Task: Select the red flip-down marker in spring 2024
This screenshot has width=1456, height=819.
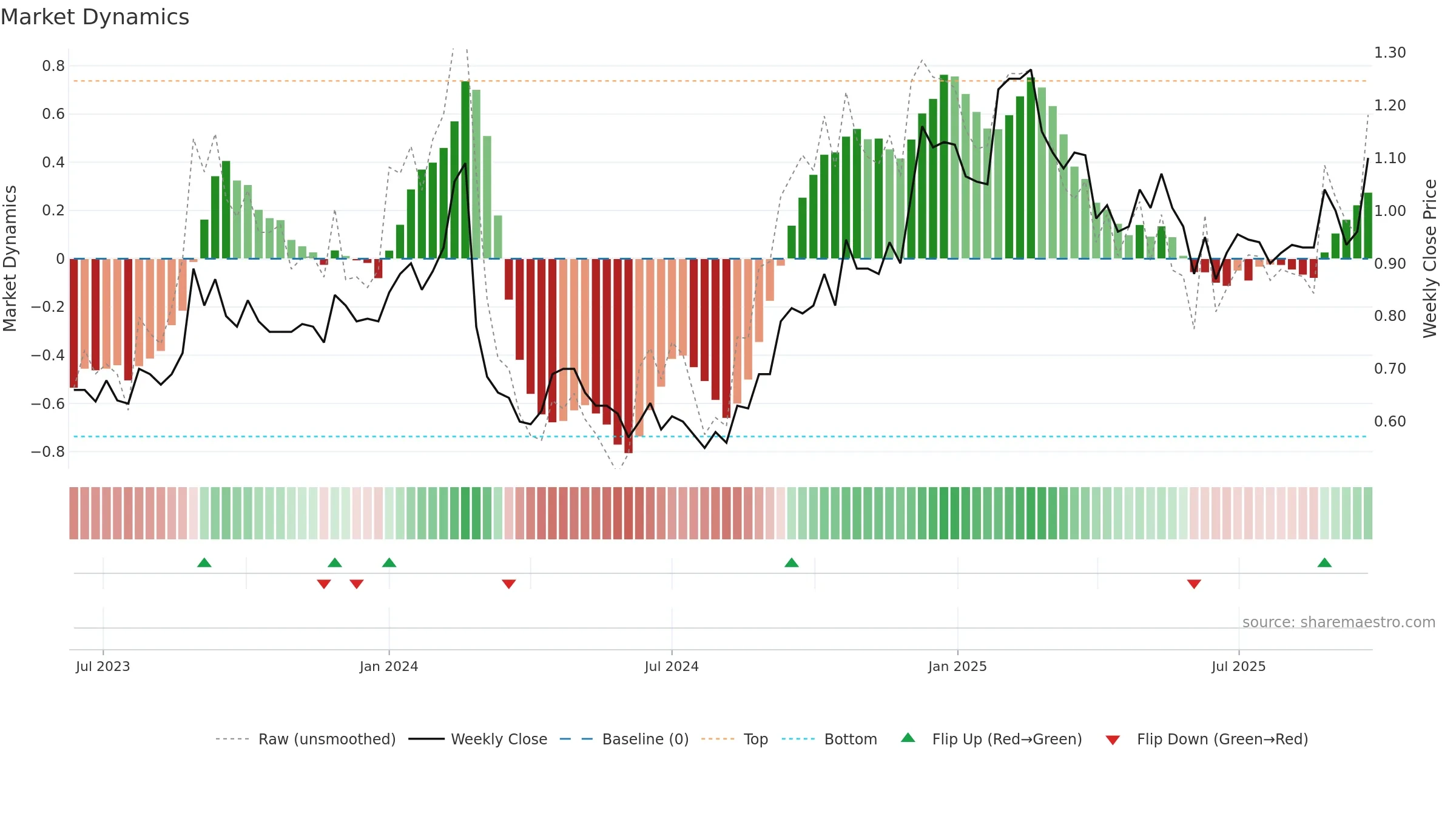Action: (509, 584)
